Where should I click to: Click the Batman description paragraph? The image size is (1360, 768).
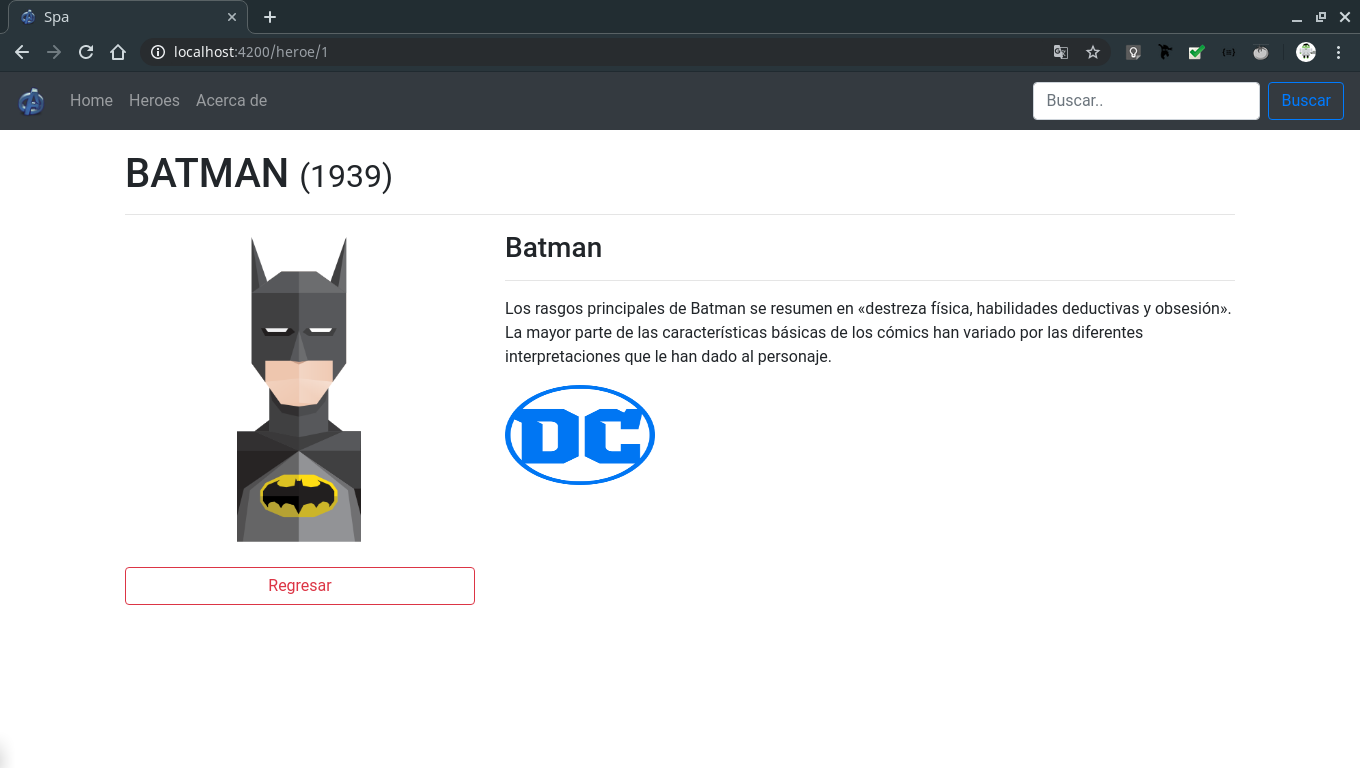click(869, 332)
